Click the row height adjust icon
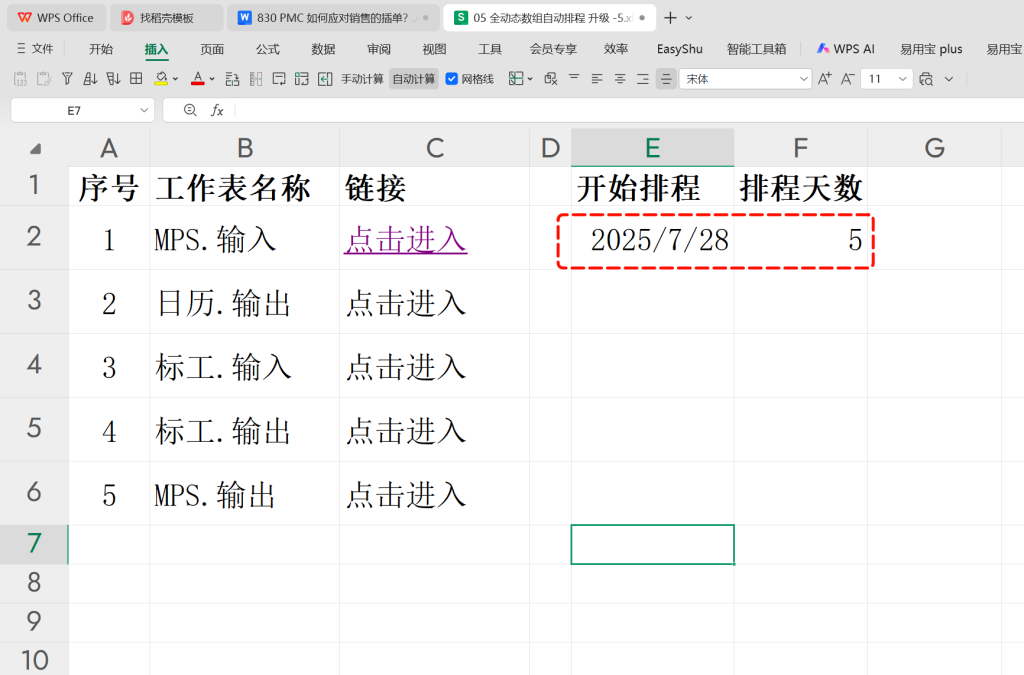 click(232, 79)
